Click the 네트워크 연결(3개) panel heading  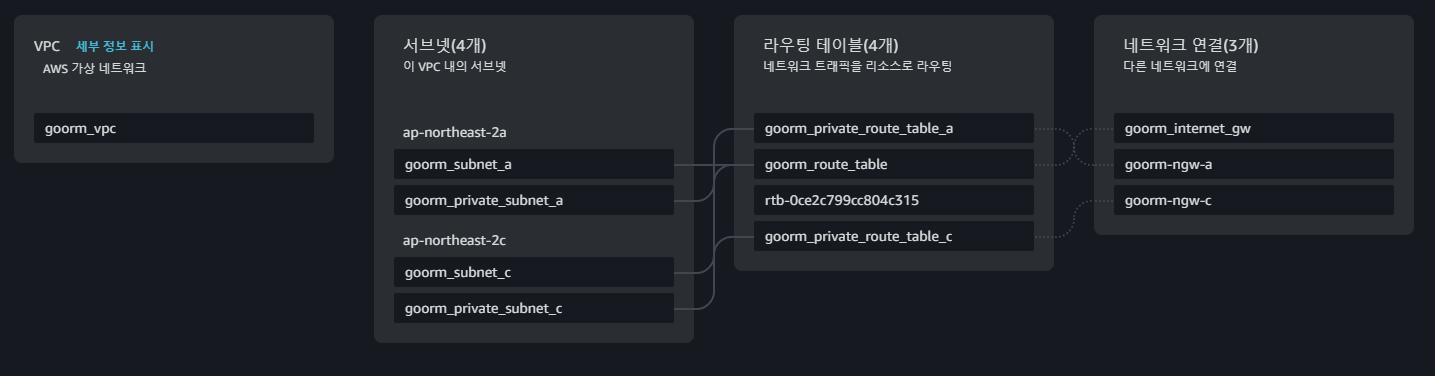tap(1191, 45)
